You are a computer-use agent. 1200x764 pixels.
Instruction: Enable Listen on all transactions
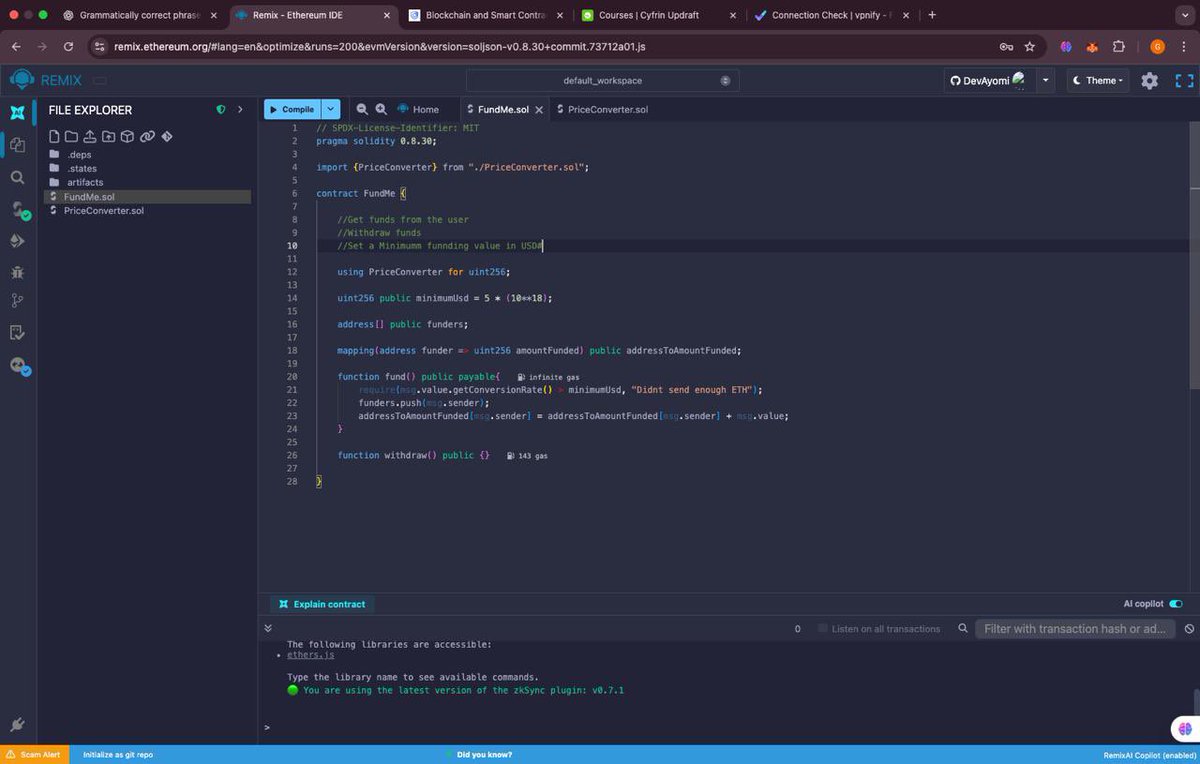(822, 629)
